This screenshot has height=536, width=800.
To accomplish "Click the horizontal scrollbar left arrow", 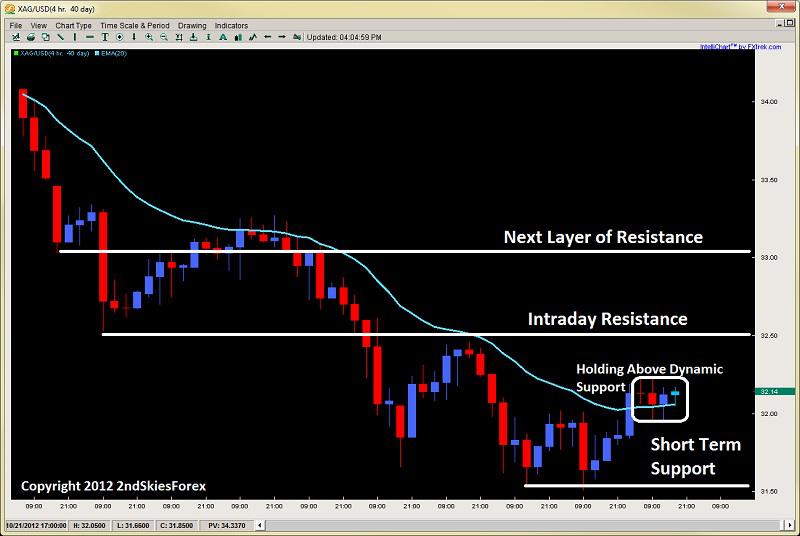I will pos(260,525).
